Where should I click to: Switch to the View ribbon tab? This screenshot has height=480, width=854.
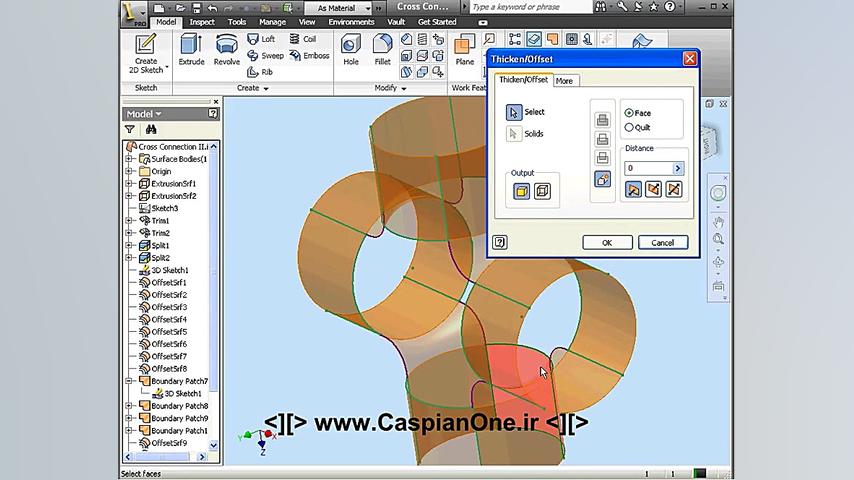[x=307, y=22]
